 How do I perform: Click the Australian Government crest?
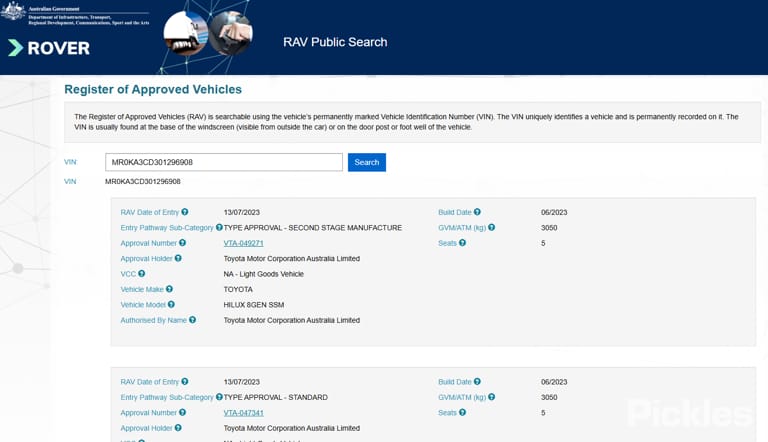click(x=13, y=10)
